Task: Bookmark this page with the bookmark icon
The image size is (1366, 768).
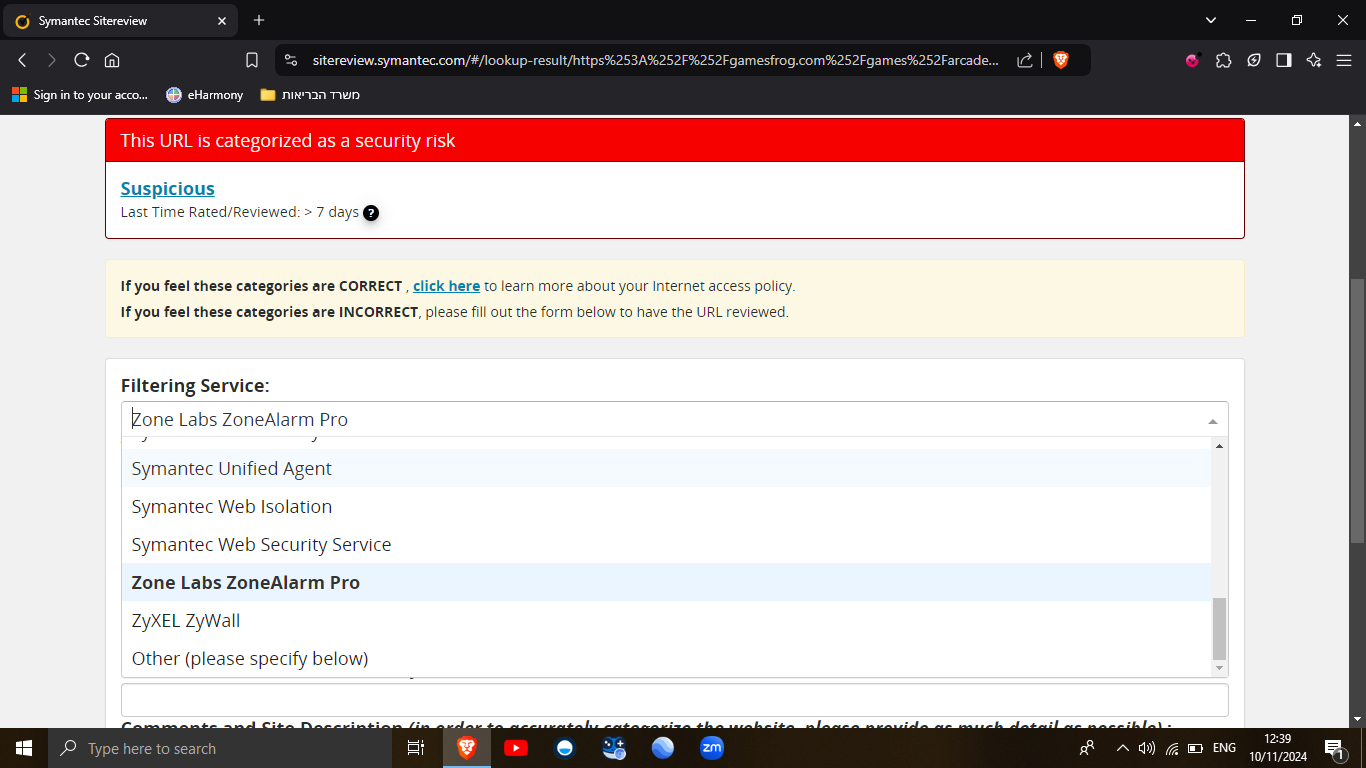Action: click(x=252, y=60)
